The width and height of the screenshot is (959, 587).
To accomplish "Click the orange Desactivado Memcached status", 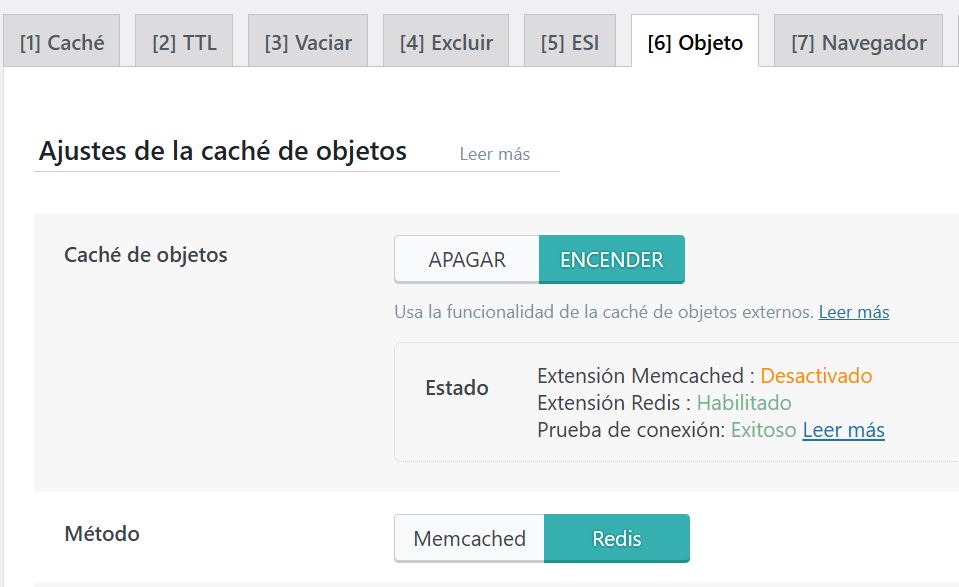I will point(816,376).
